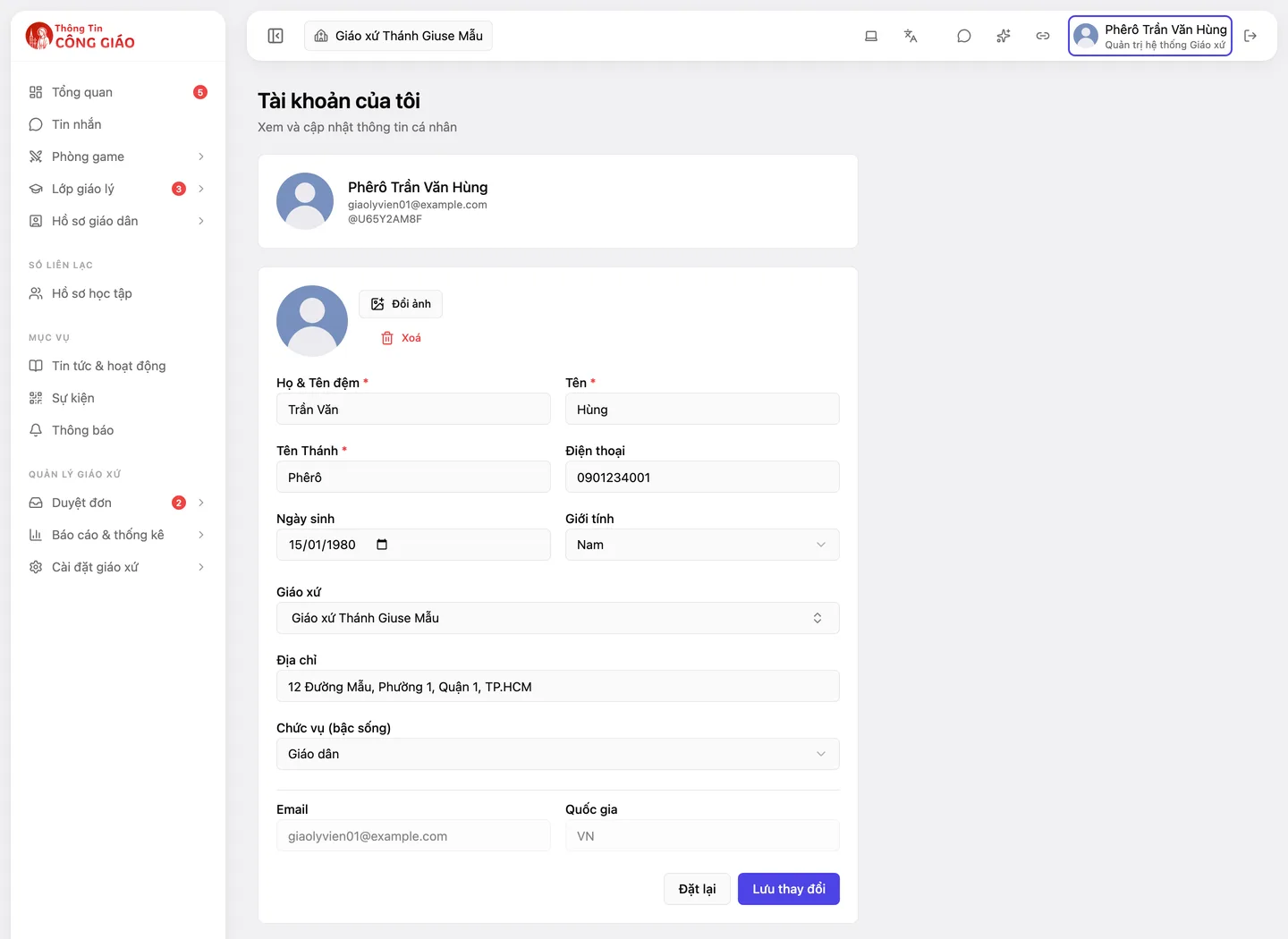
Task: Click the language translate icon
Action: [x=911, y=36]
